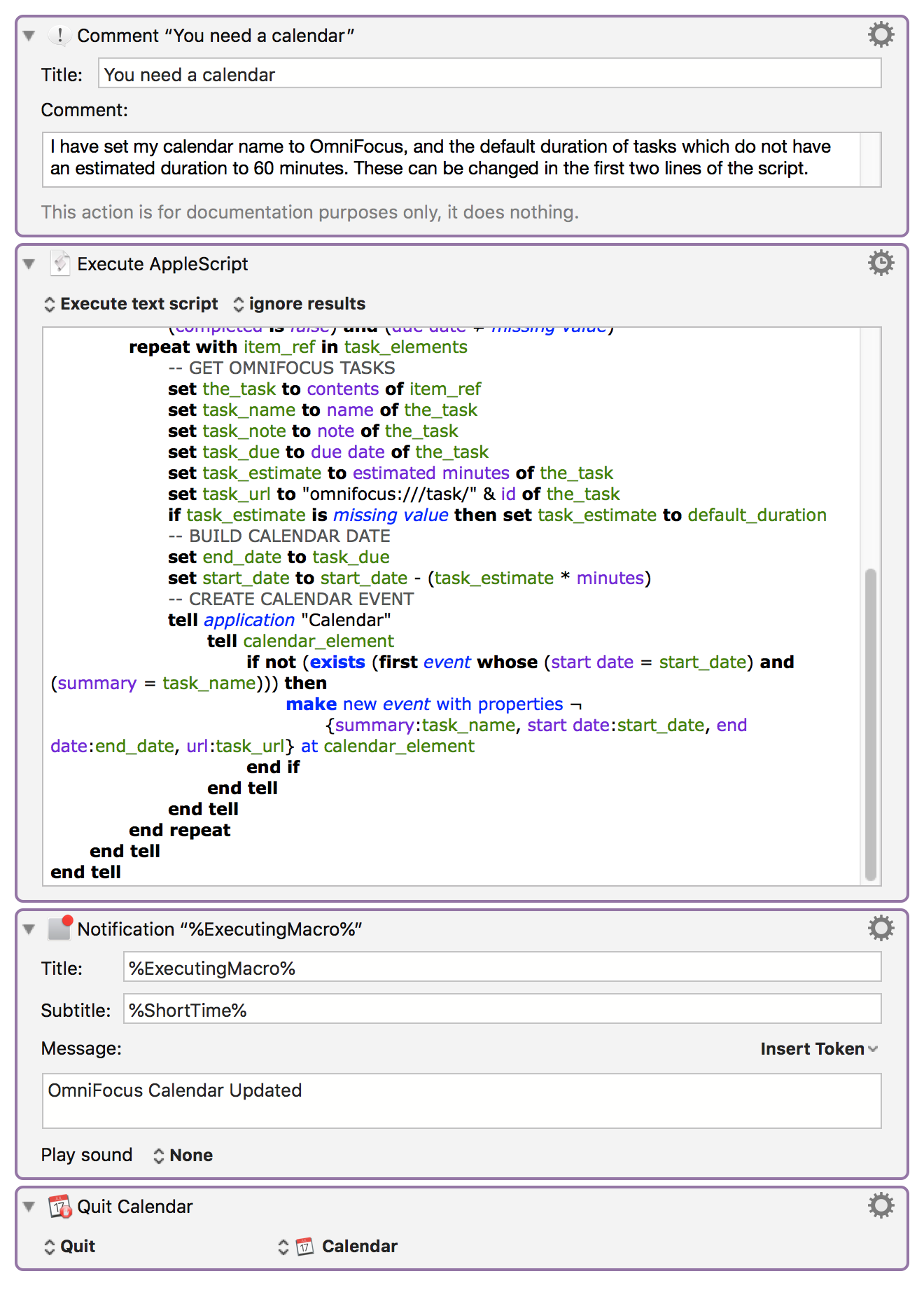The height and width of the screenshot is (1290, 924).
Task: Open the ignore results popup menu
Action: point(299,304)
